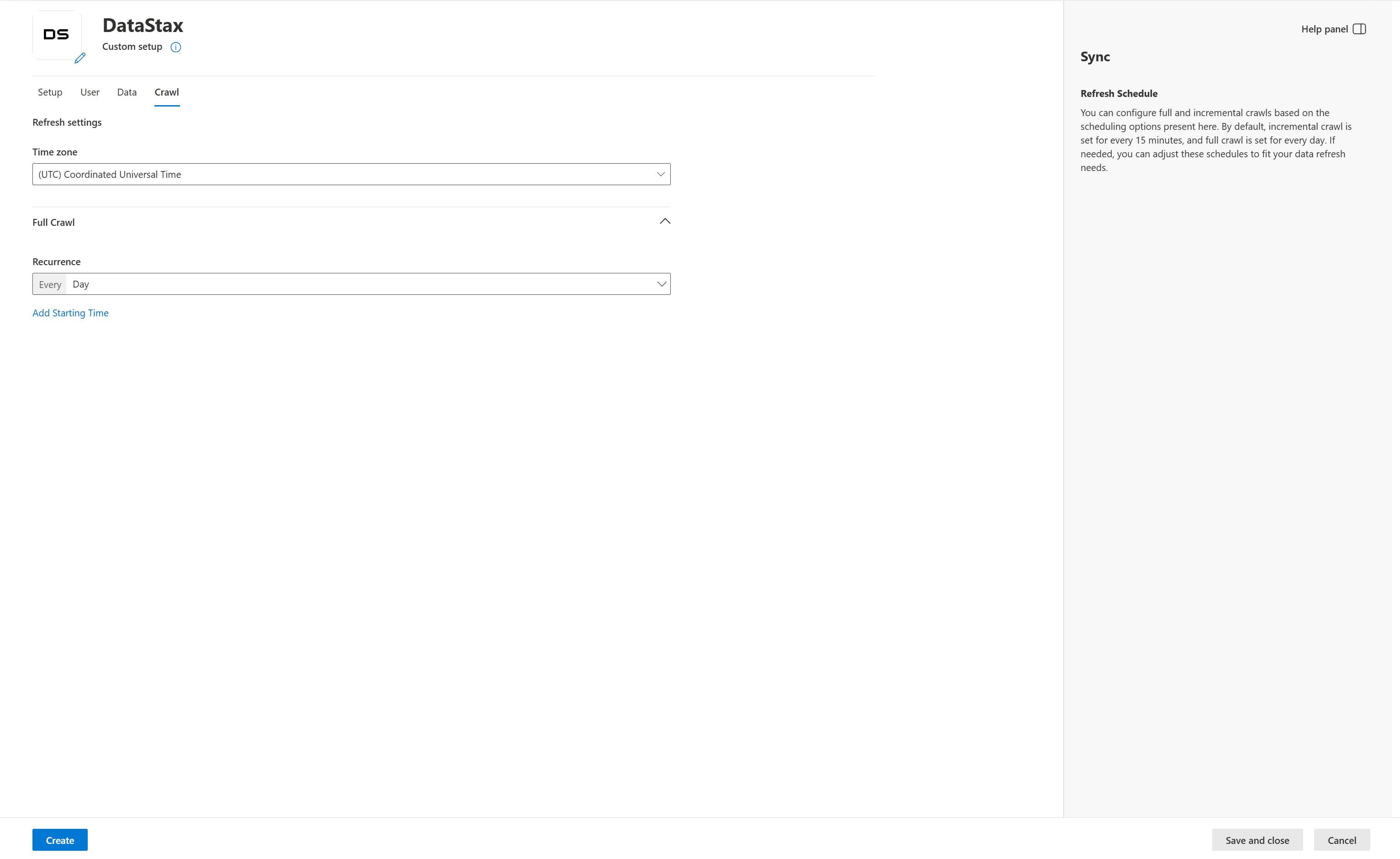Viewport: 1400px width, 859px height.
Task: Switch to the Setup tab
Action: [50, 92]
